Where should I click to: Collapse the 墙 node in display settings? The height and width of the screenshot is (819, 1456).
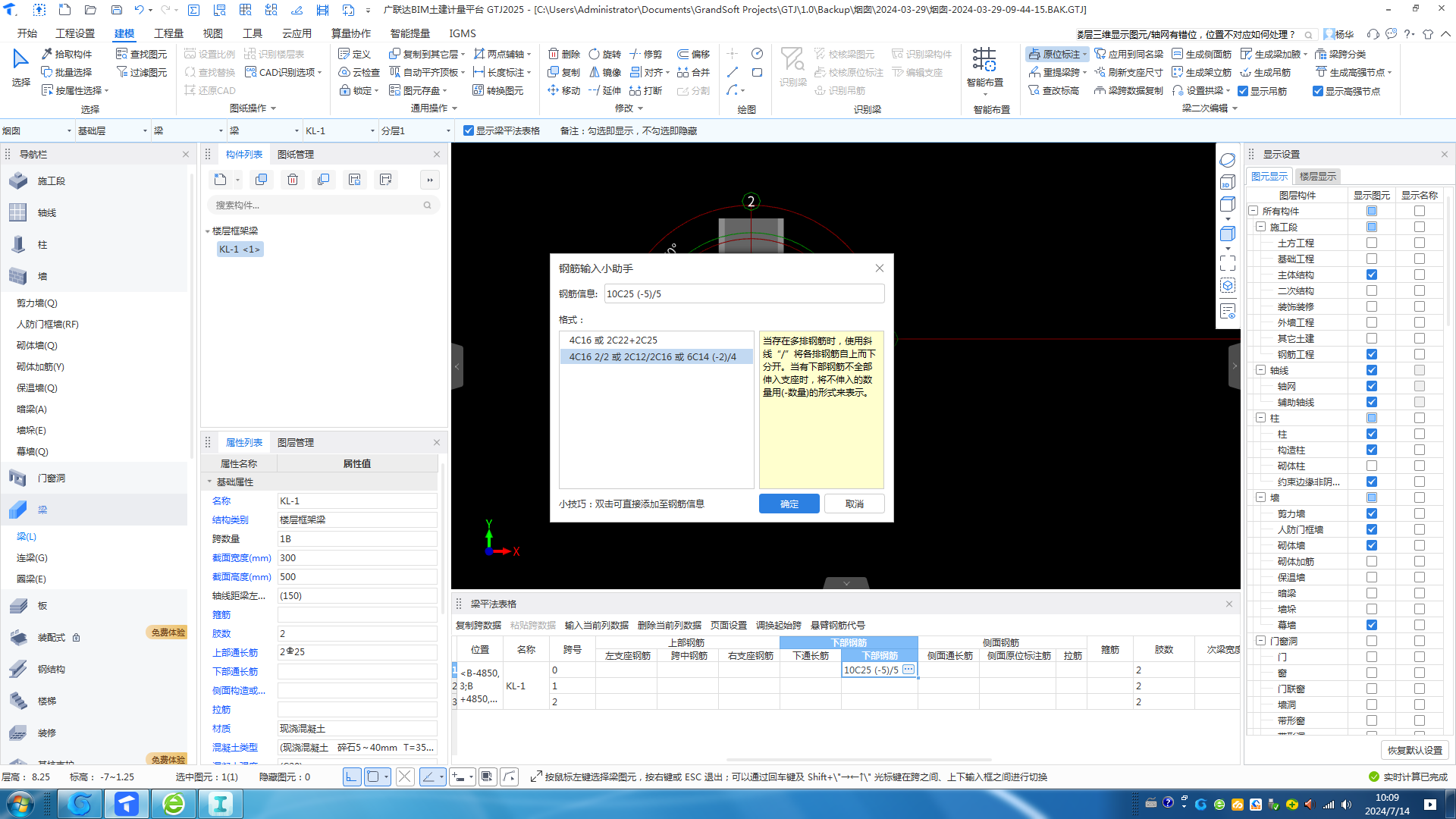point(1260,497)
